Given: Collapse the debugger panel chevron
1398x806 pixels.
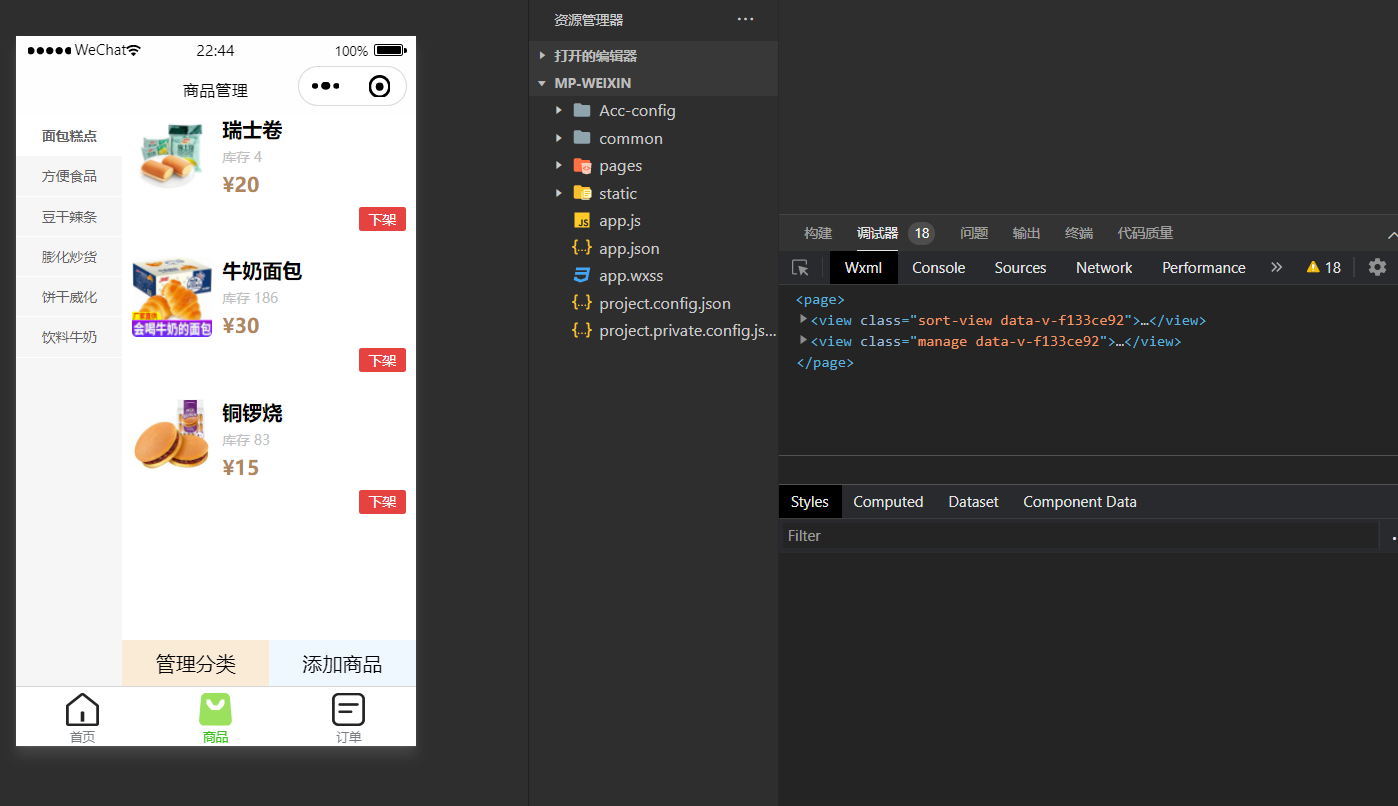Looking at the screenshot, I should 1392,234.
